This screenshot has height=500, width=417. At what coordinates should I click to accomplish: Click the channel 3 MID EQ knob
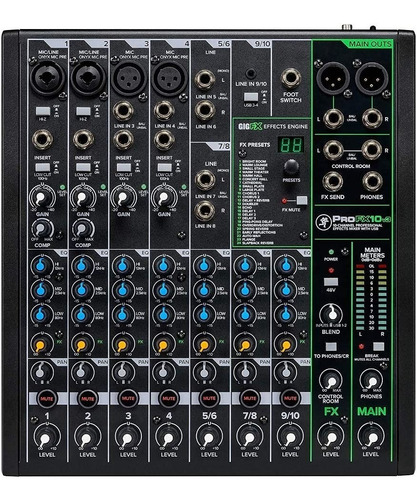coord(122,290)
